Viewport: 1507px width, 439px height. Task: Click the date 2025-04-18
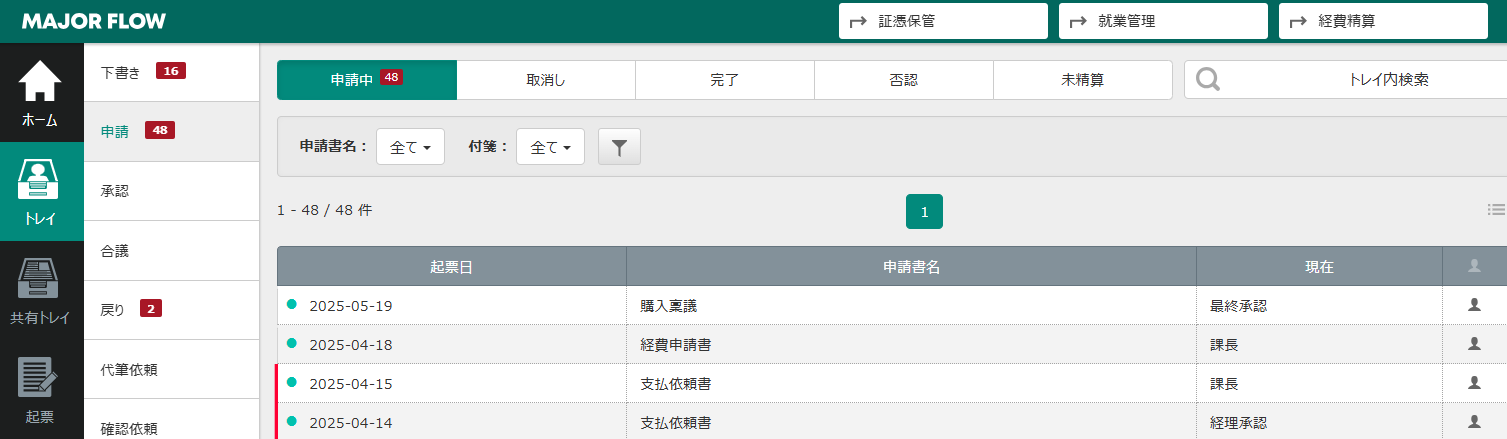point(351,345)
